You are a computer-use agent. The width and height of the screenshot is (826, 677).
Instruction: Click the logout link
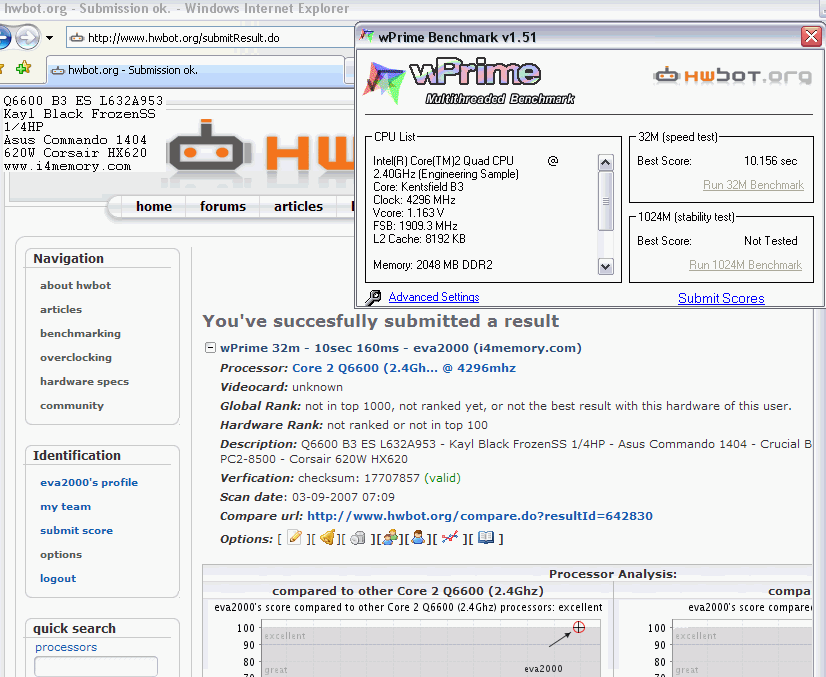pyautogui.click(x=58, y=578)
